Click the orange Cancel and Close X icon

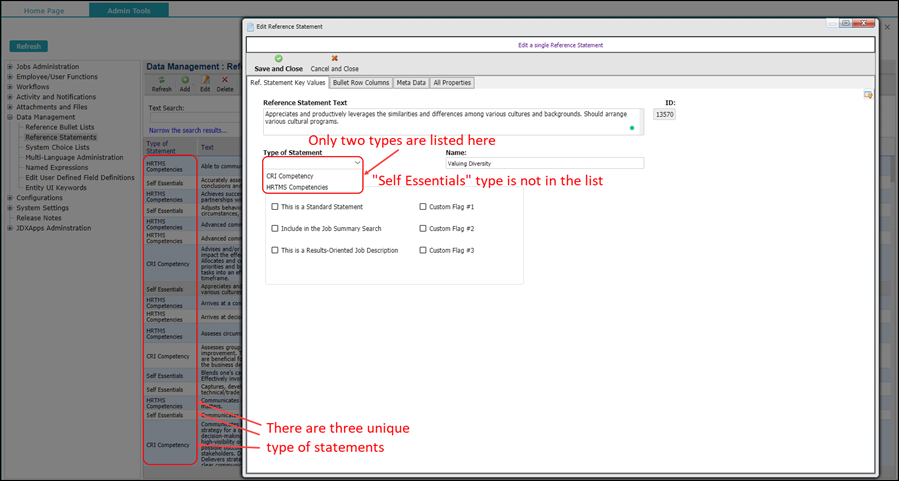[x=334, y=59]
